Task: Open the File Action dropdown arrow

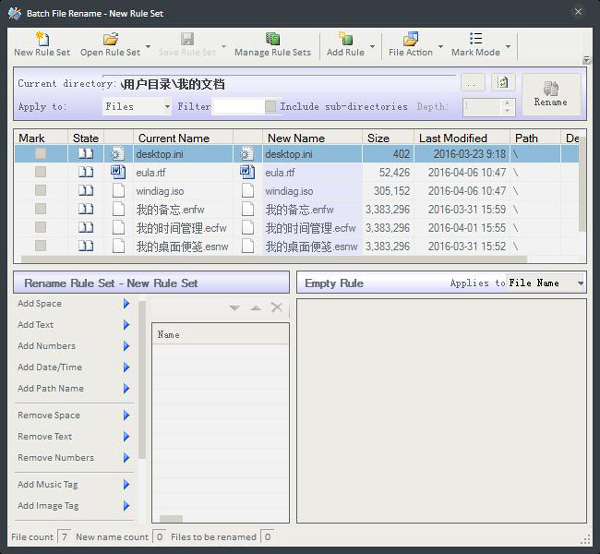Action: (x=441, y=46)
